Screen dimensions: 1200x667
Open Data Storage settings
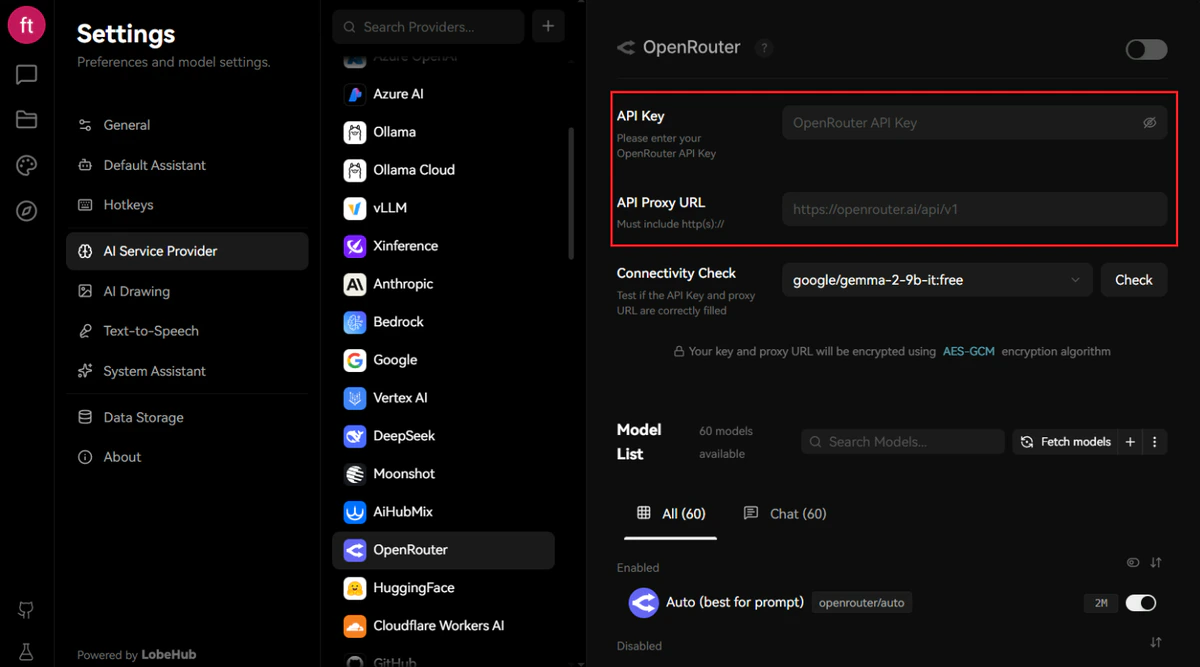point(187,417)
